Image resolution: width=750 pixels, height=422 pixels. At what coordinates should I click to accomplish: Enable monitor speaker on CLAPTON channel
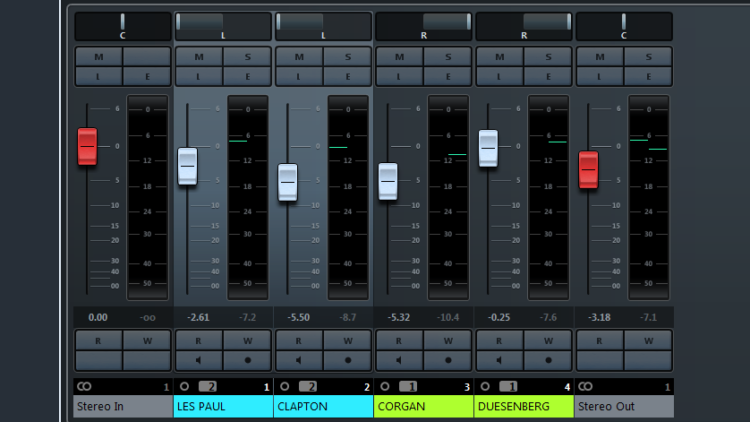tap(299, 360)
